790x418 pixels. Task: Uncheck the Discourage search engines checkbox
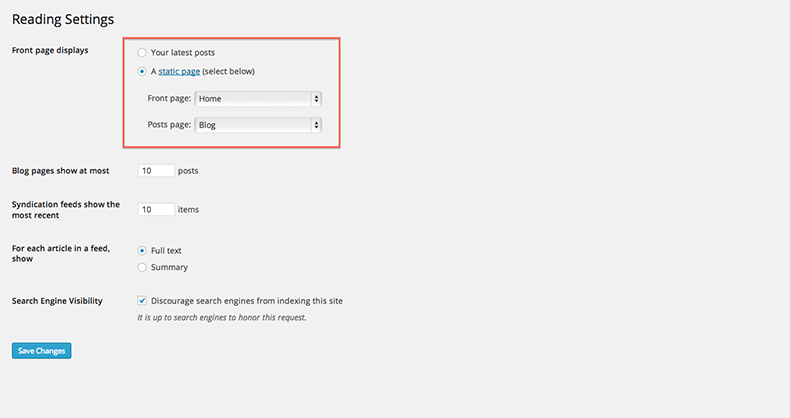[x=142, y=300]
